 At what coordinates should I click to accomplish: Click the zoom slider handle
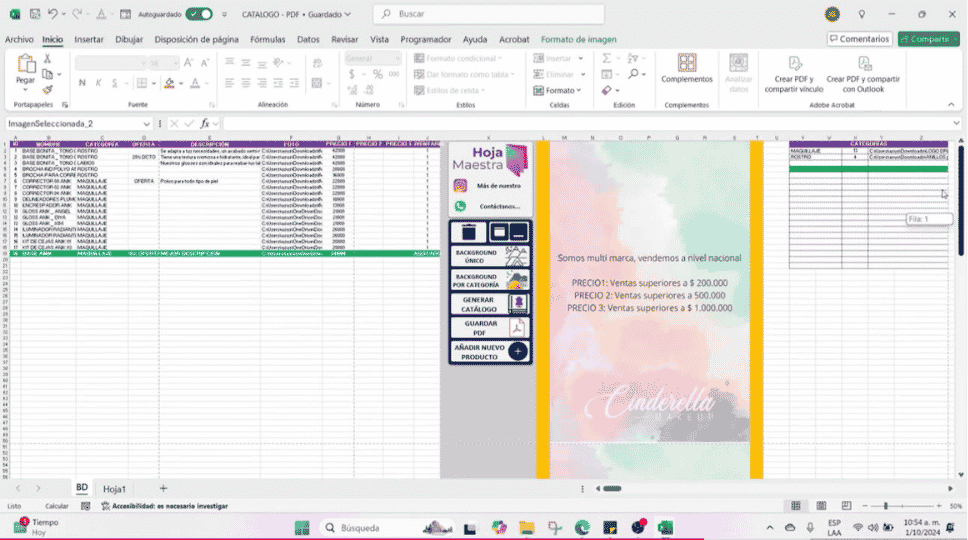coord(885,506)
